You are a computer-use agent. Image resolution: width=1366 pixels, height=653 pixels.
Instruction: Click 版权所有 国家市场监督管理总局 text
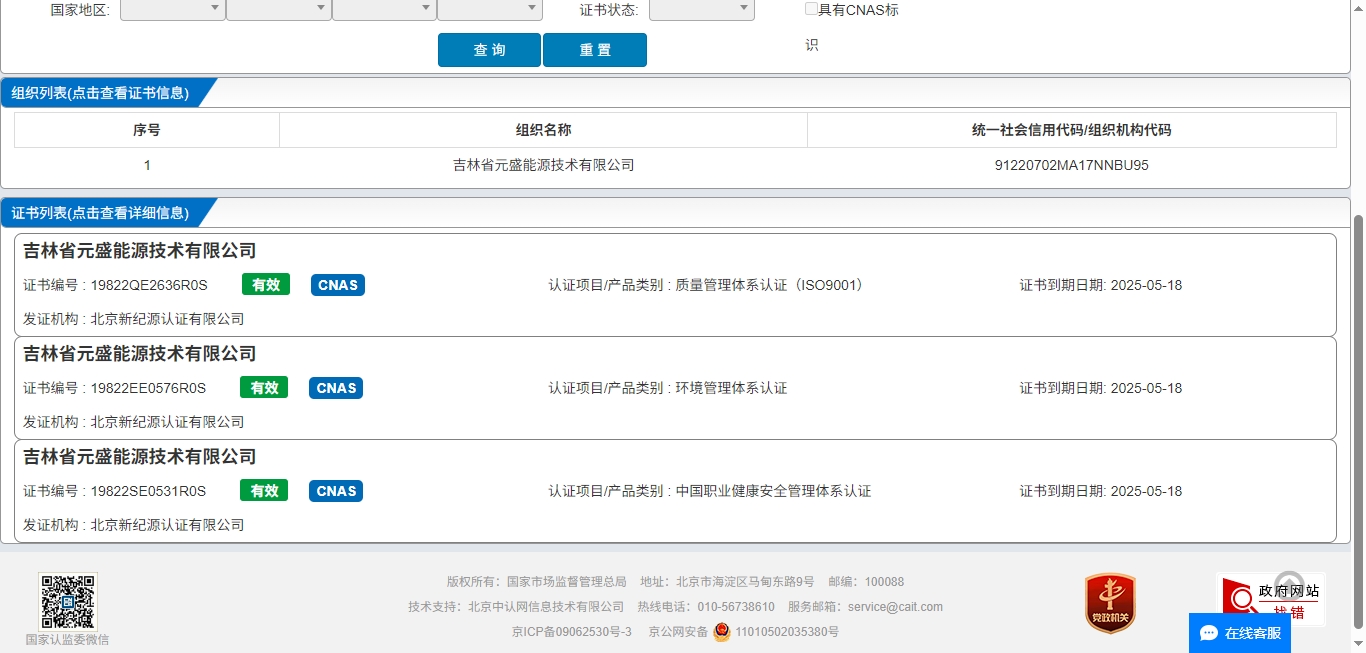click(537, 582)
